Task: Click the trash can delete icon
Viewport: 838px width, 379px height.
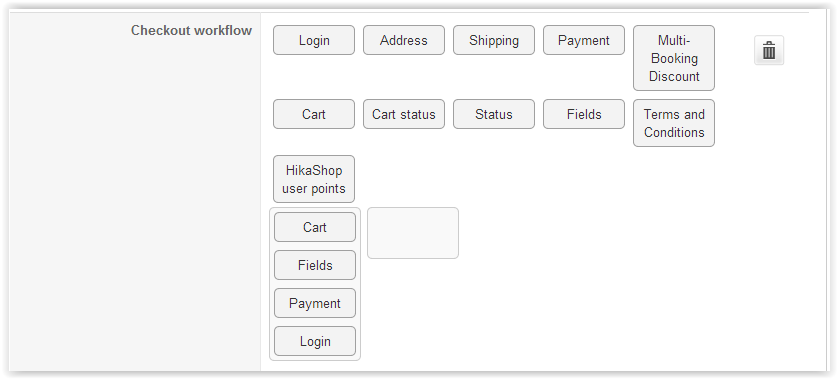Action: pos(769,50)
